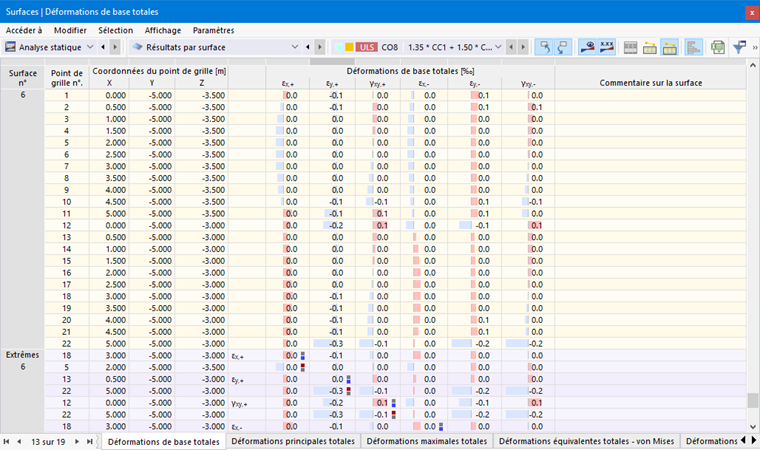The width and height of the screenshot is (760, 450).
Task: Select grid point 1 row number
Action: [66, 96]
